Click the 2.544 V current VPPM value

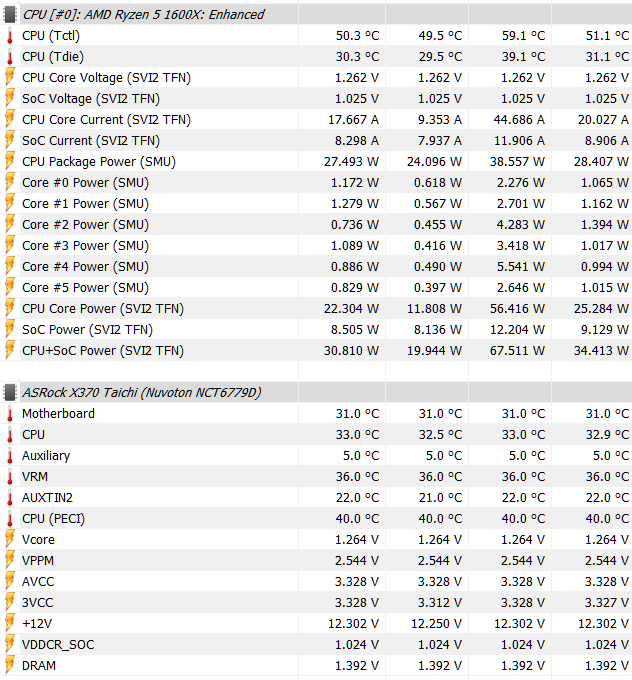[357, 561]
